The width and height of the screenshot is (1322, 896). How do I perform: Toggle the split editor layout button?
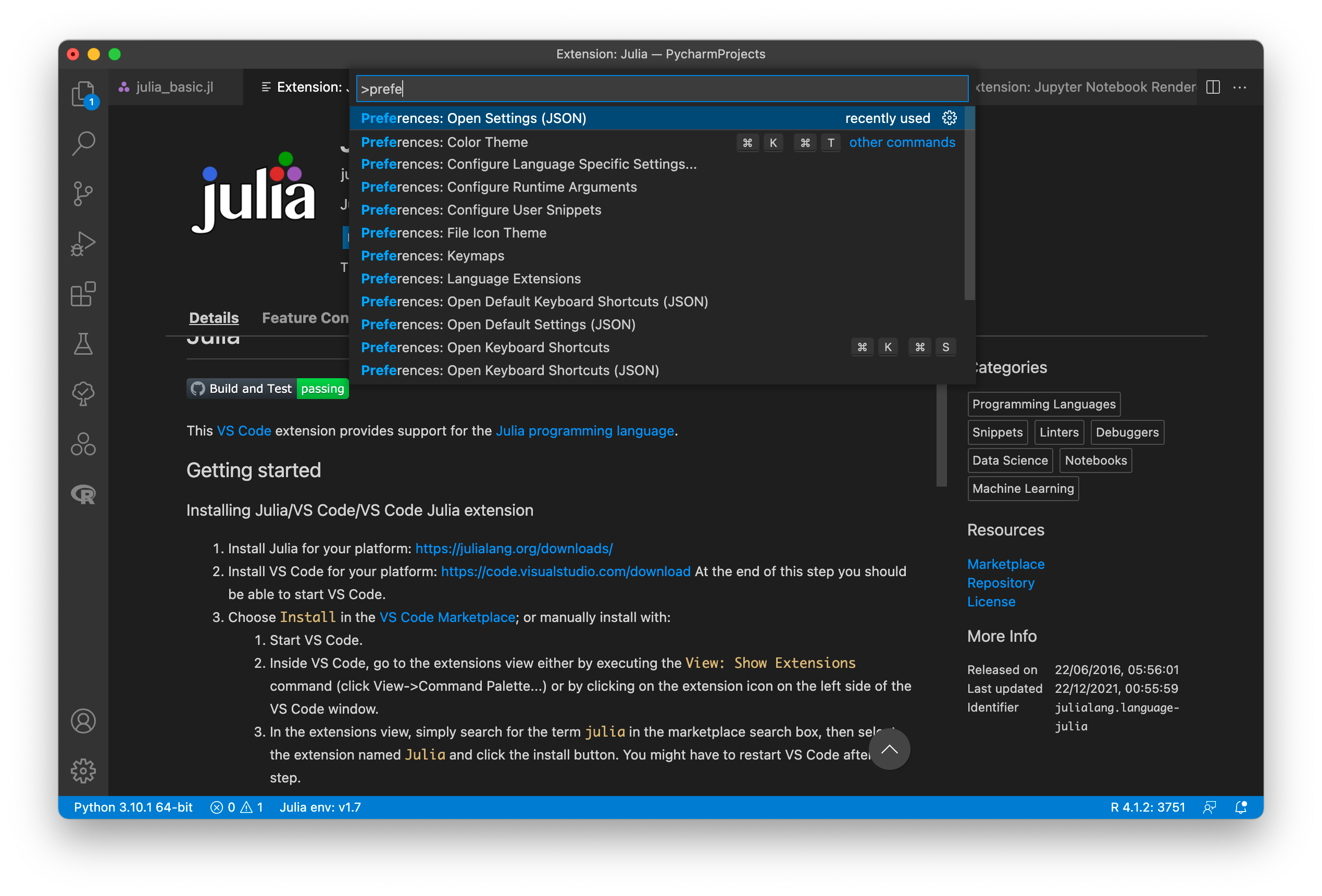click(1213, 87)
